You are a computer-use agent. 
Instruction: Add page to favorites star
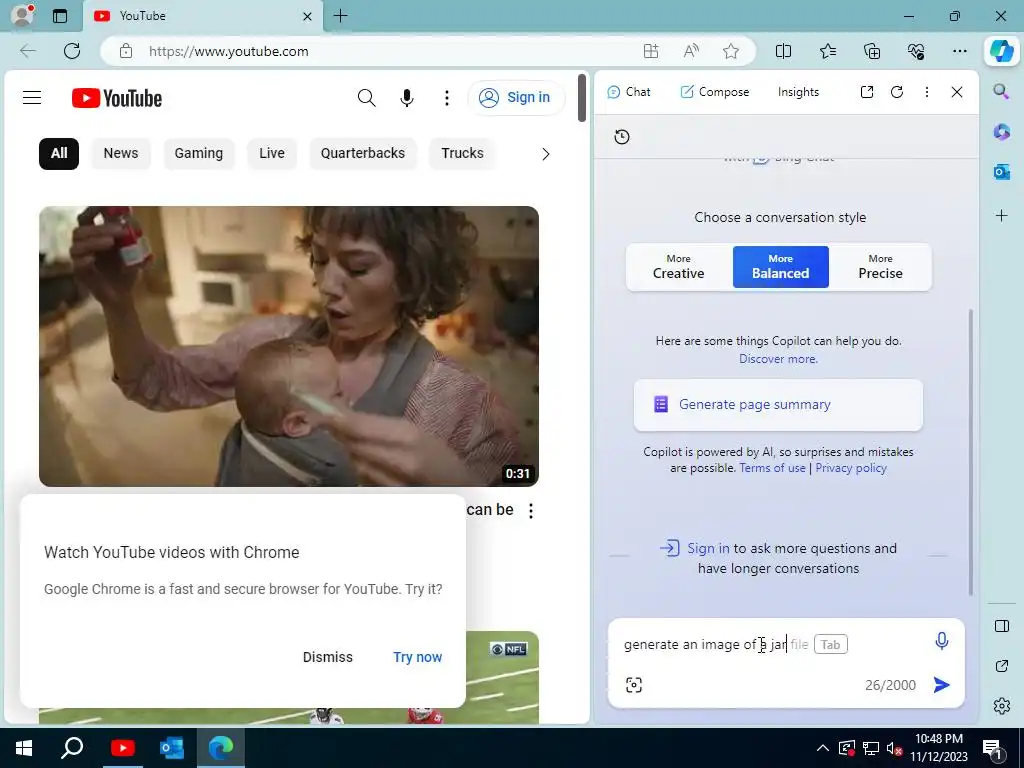[x=731, y=52]
